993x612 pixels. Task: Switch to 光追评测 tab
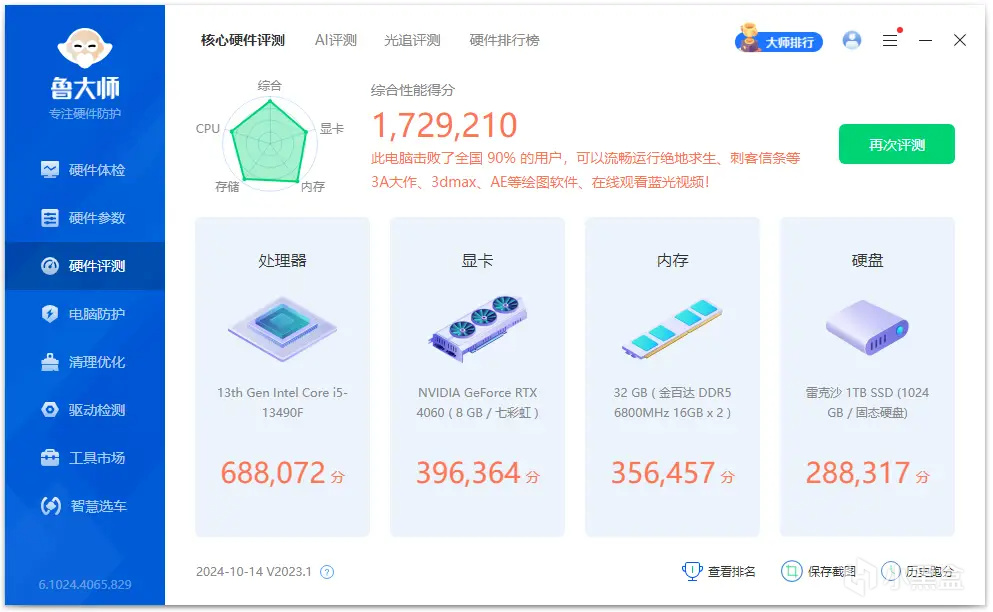tap(412, 41)
